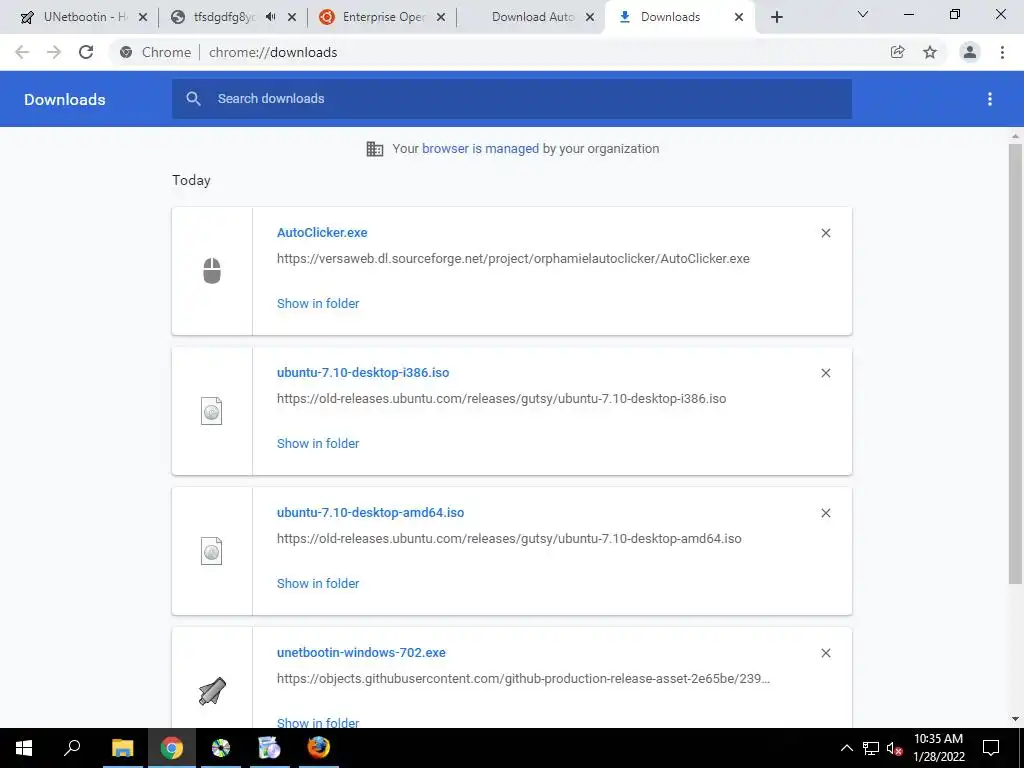Click the managed organization building icon
This screenshot has height=768, width=1024.
coord(375,149)
